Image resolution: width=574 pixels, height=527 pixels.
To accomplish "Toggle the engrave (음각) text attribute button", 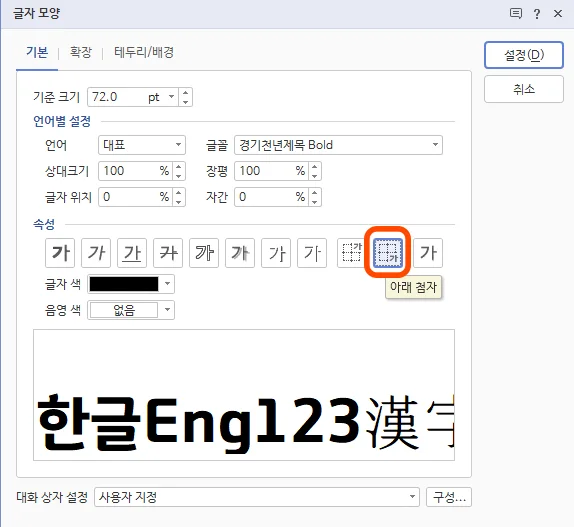I will tap(312, 253).
